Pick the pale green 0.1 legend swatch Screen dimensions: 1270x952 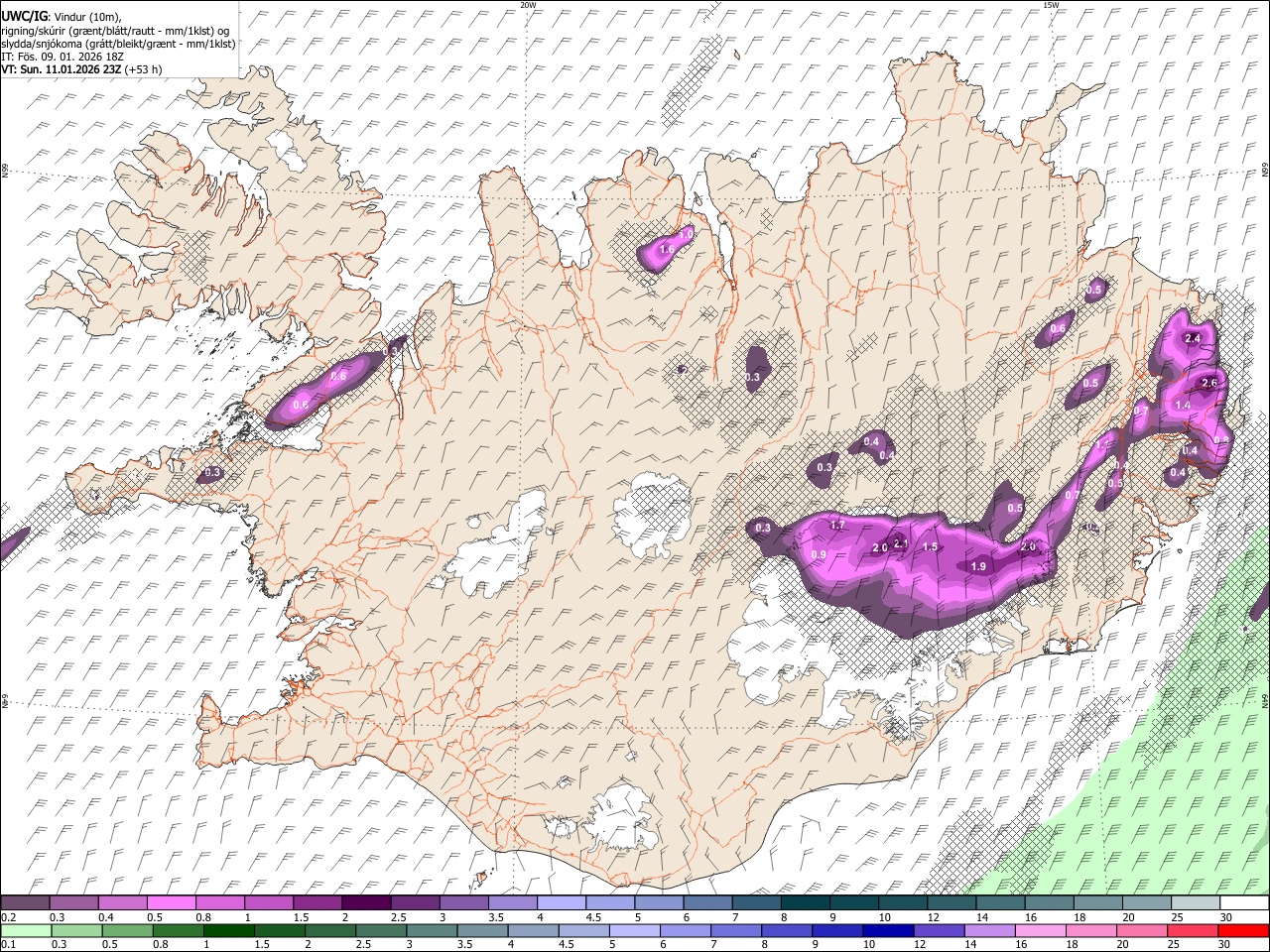point(26,931)
